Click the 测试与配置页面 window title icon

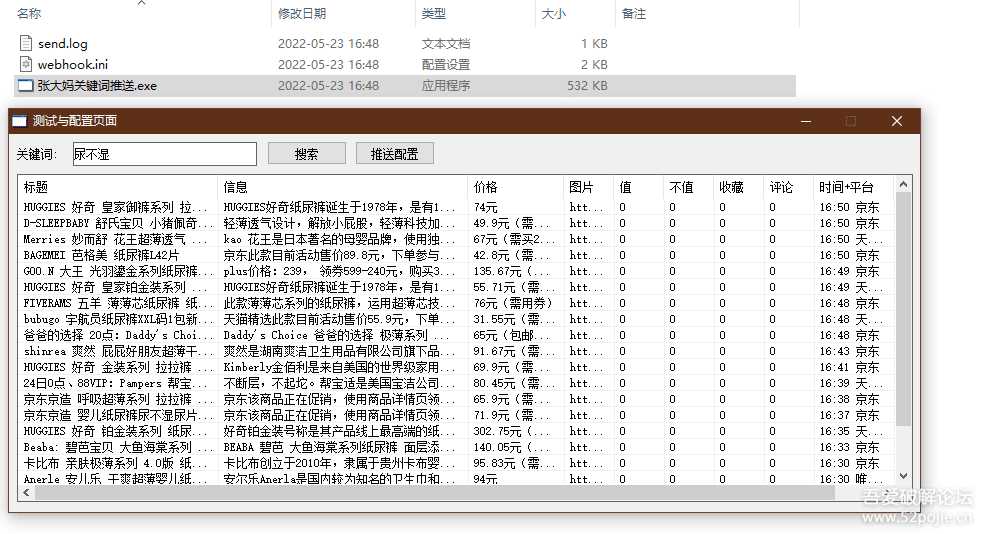19,121
